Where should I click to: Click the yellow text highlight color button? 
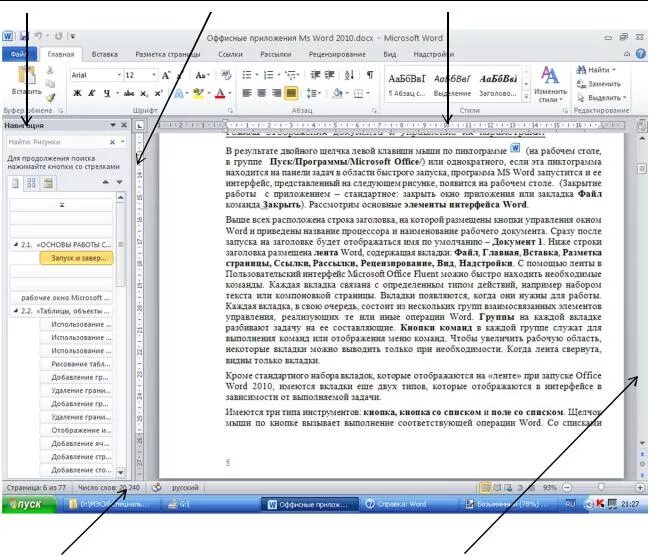pyautogui.click(x=198, y=94)
